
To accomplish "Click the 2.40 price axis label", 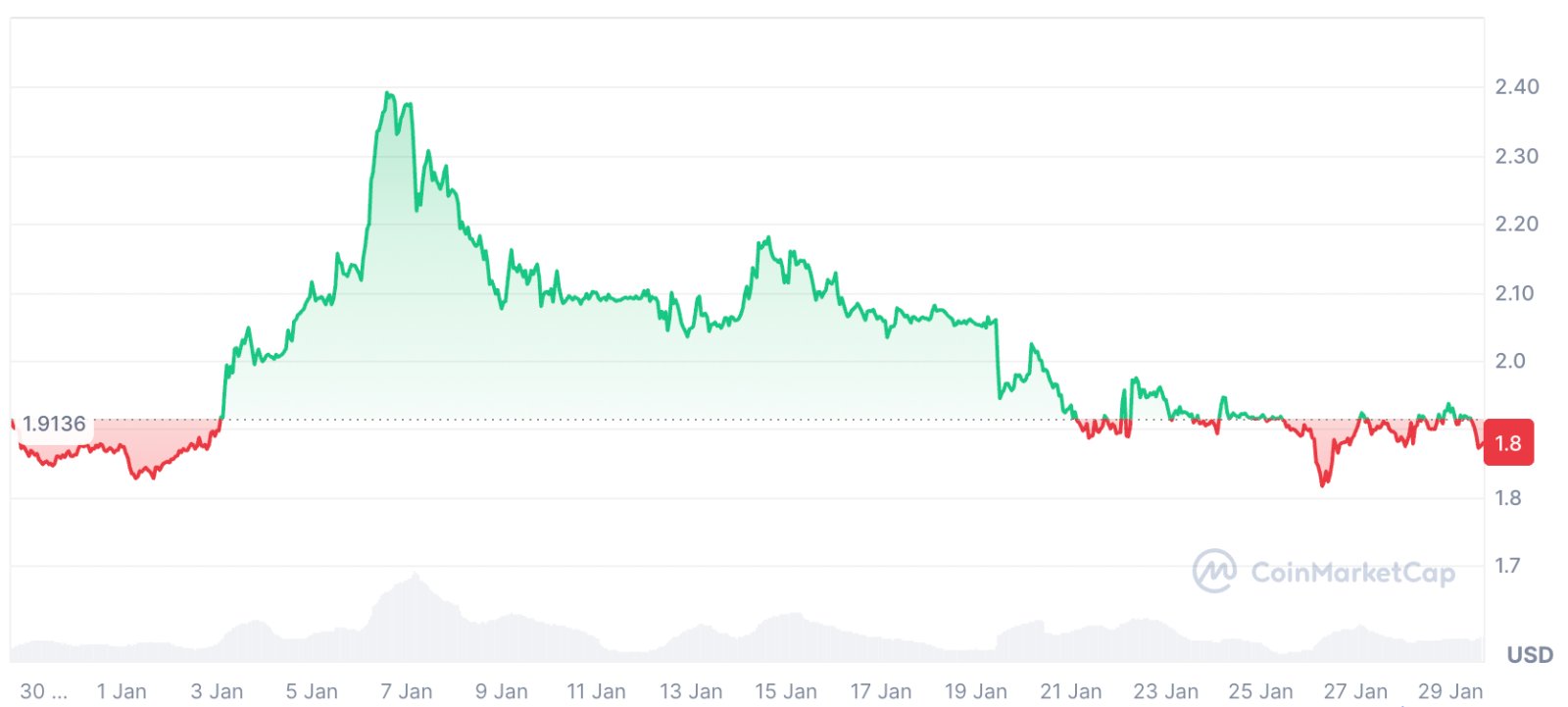I will [x=1516, y=86].
